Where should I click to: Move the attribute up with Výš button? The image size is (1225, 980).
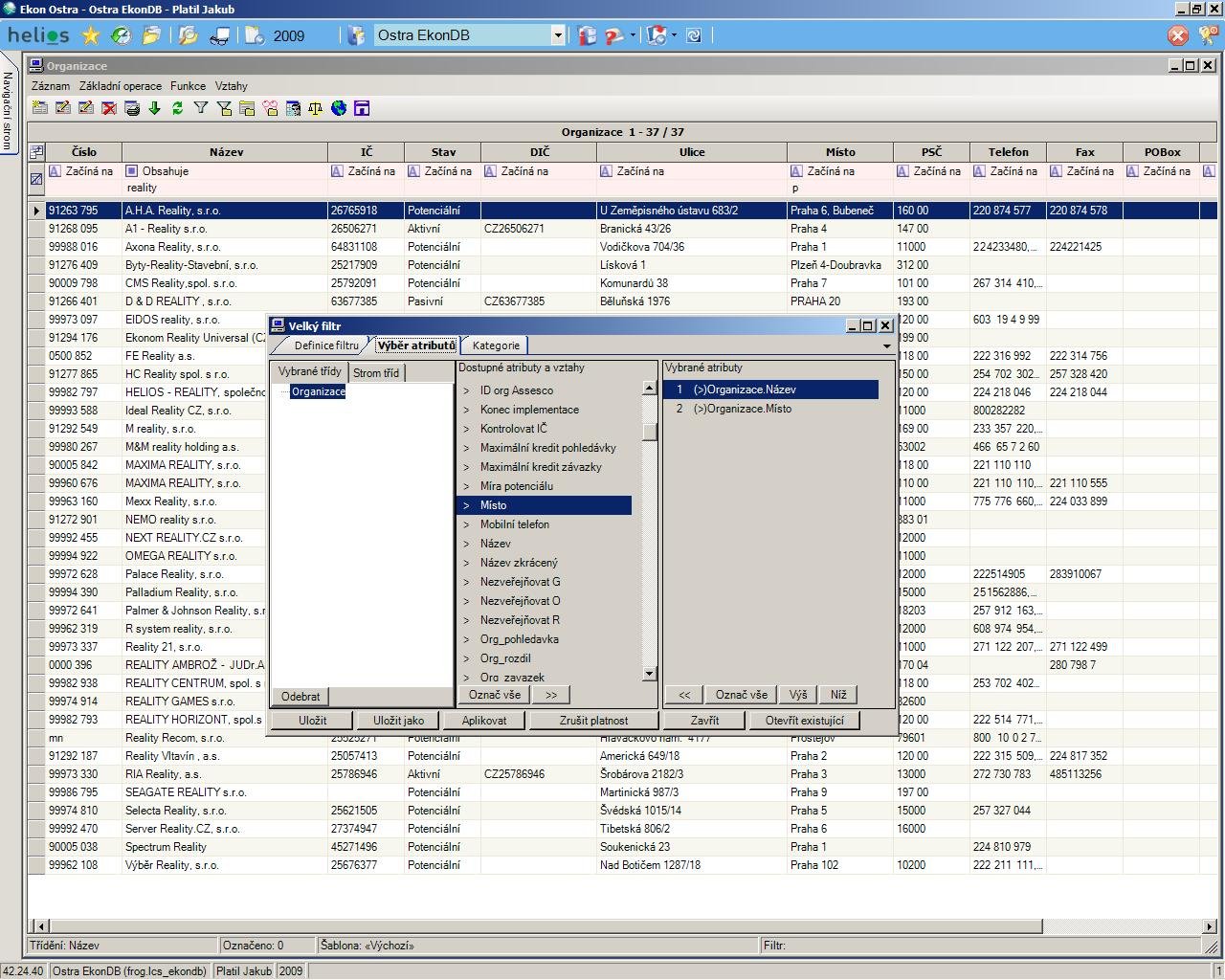tap(799, 695)
